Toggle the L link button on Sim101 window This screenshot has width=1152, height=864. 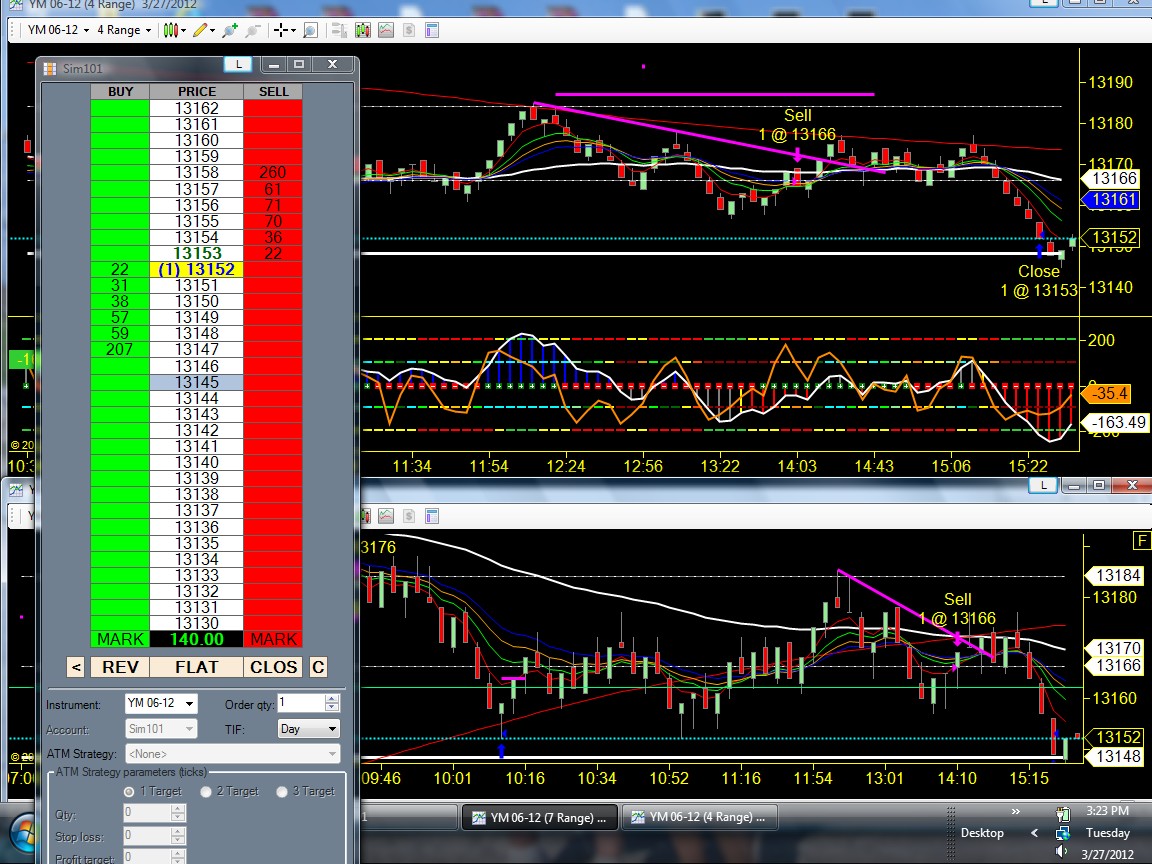pyautogui.click(x=238, y=65)
